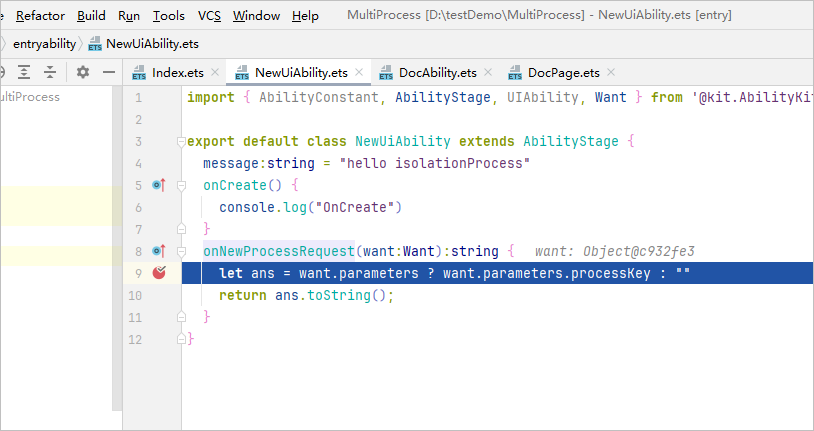Close the NewUiAbility.ets tab
Image resolution: width=814 pixels, height=431 pixels.
pos(359,73)
